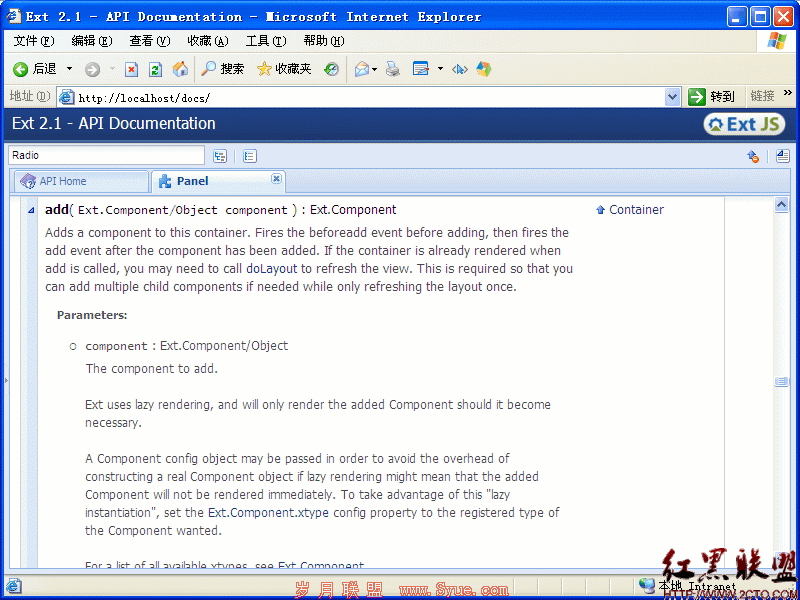This screenshot has width=800, height=600.
Task: Click the Windows flag throbber icon
Action: pos(777,41)
